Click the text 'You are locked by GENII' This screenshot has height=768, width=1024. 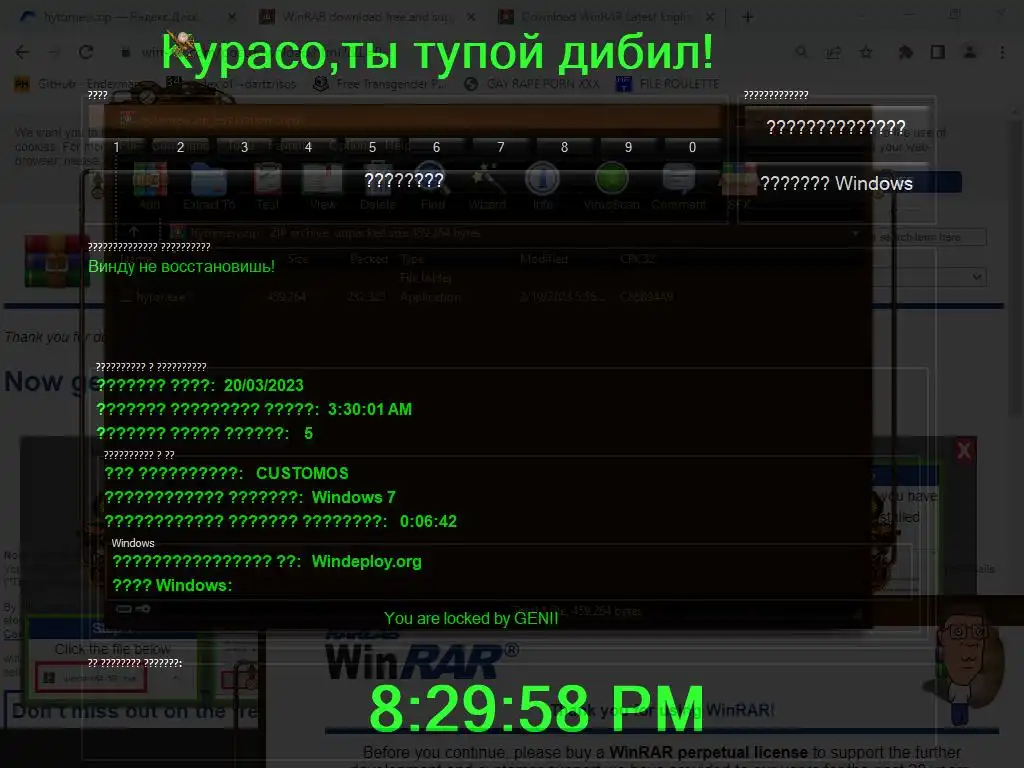pos(471,618)
